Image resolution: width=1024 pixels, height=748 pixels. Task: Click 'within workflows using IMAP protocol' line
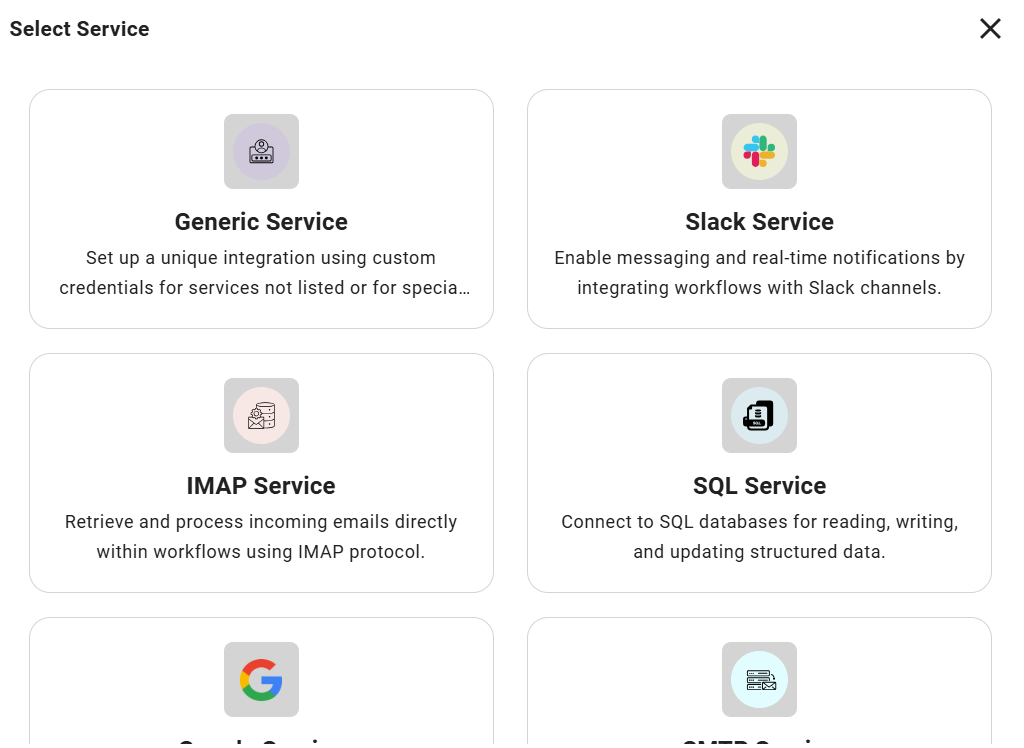261,552
